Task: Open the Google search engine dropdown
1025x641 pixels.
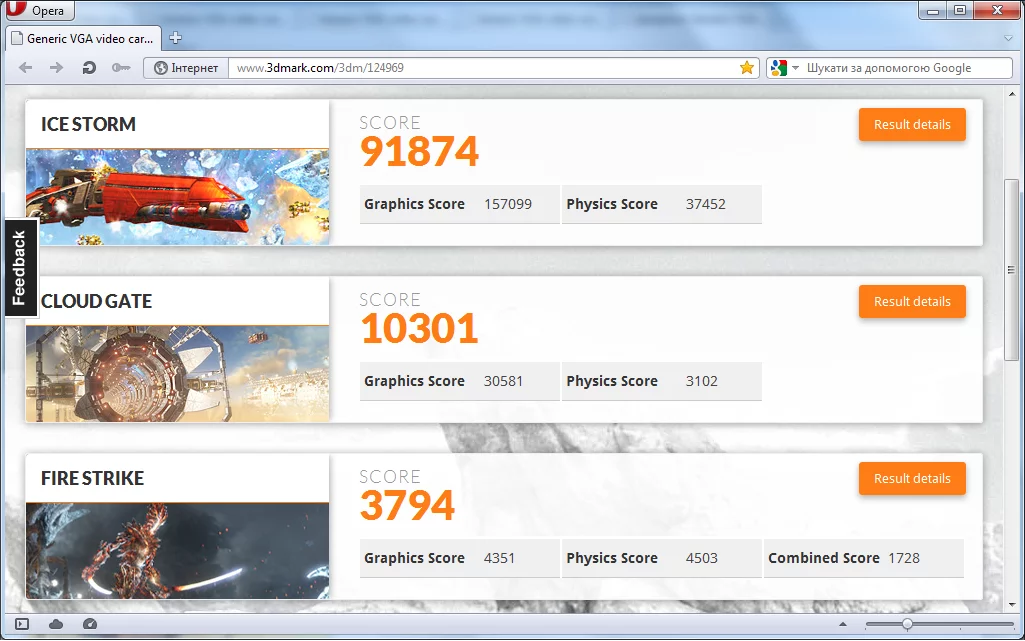Action: click(x=784, y=68)
